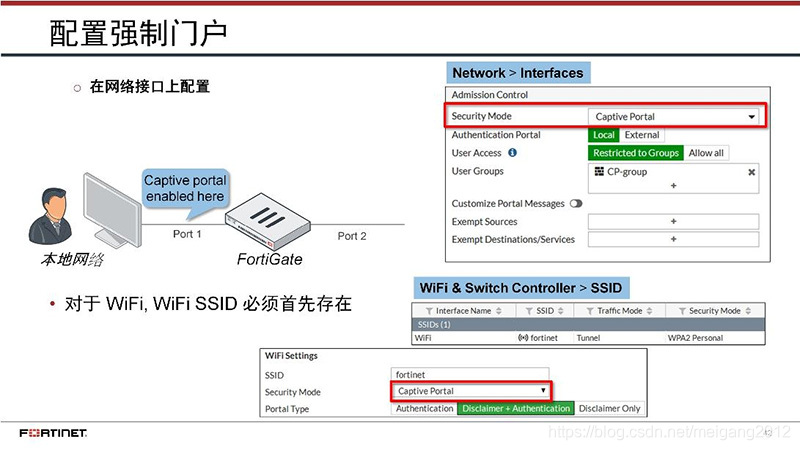Click the Port 2 label

point(352,236)
